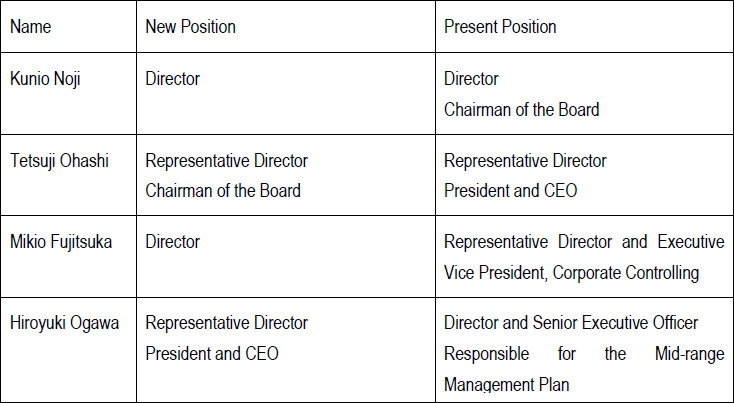Screen dimensions: 734x403
Task: Click the "Name" column header cell
Action: [x=31, y=27]
